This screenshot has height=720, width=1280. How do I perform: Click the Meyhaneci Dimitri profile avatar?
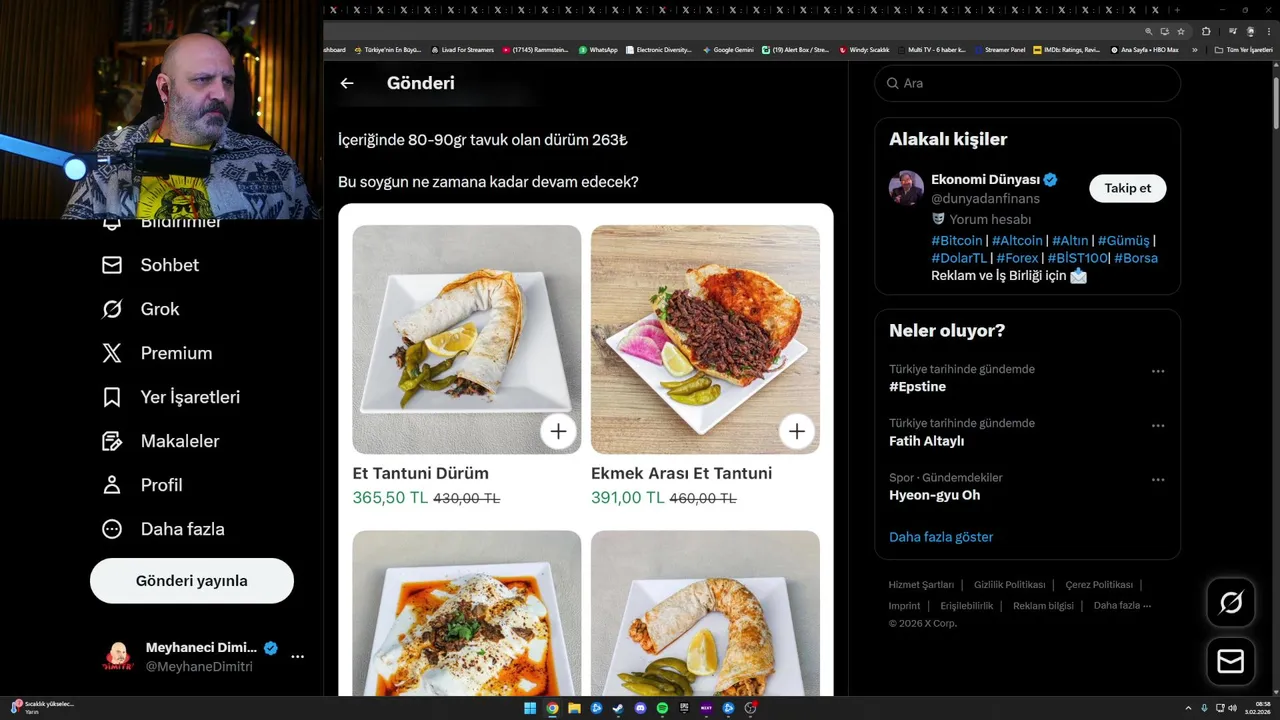tap(118, 657)
